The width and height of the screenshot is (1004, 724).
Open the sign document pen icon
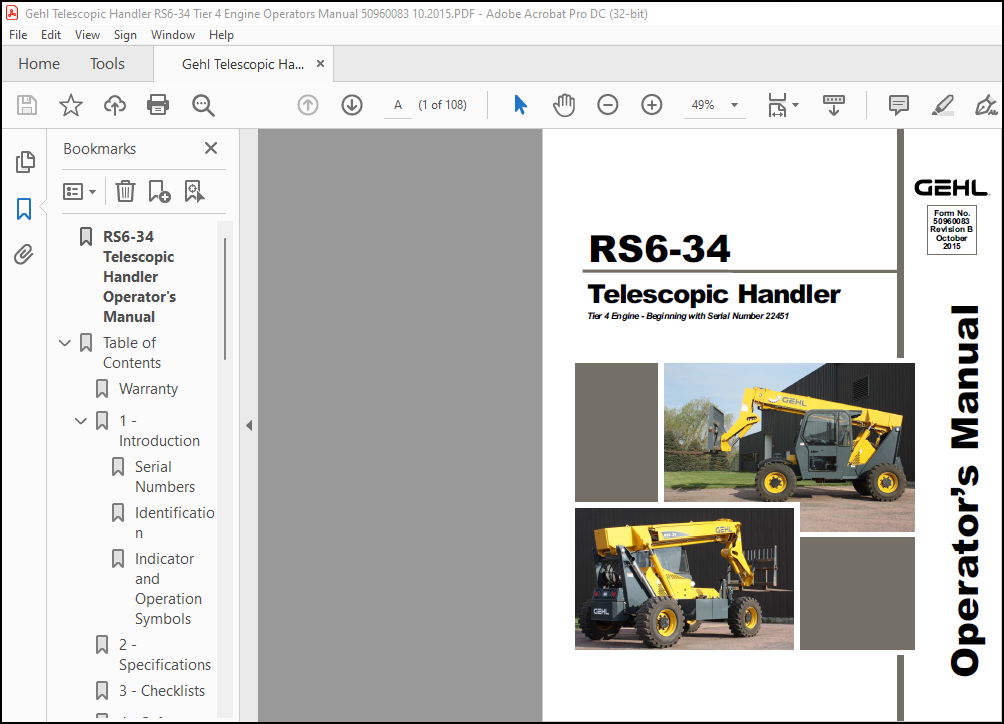click(986, 105)
